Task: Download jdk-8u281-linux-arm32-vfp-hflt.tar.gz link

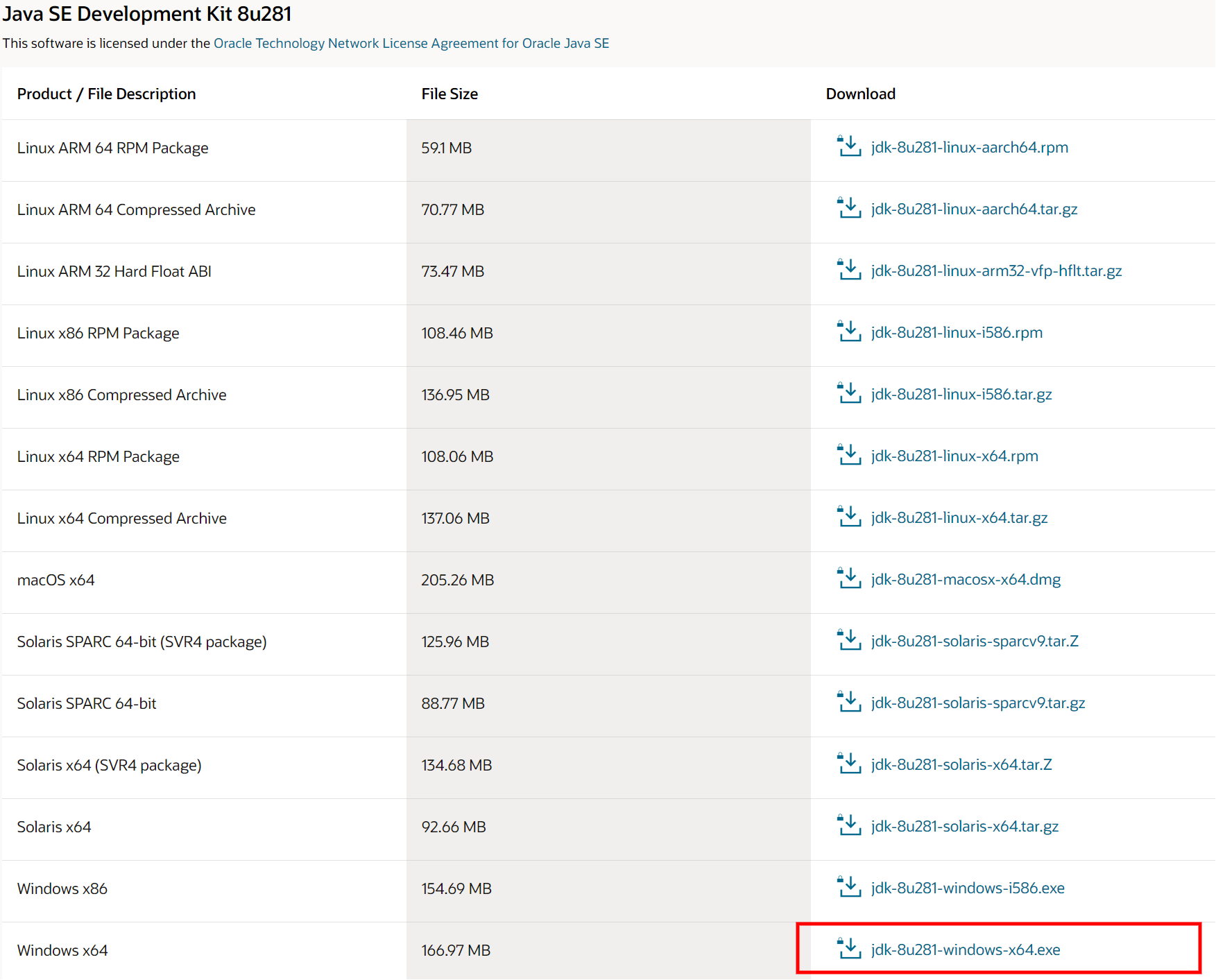Action: pyautogui.click(x=997, y=270)
